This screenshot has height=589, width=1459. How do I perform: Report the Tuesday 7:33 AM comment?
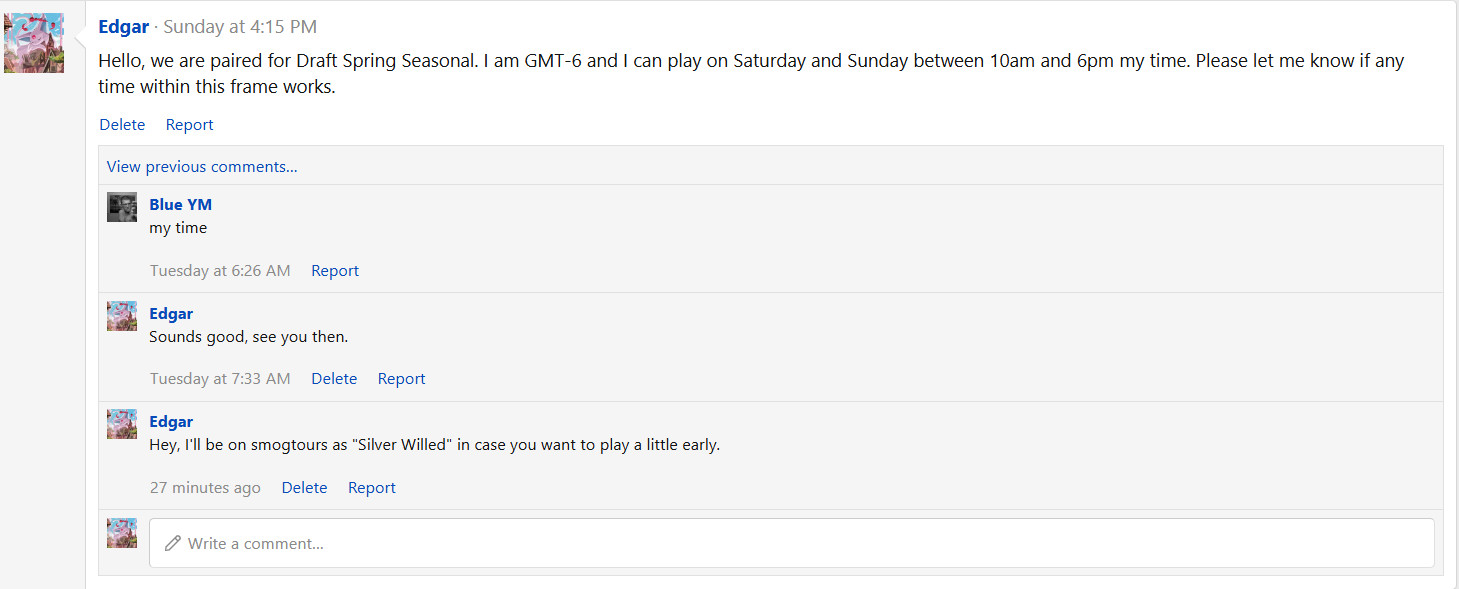tap(401, 379)
